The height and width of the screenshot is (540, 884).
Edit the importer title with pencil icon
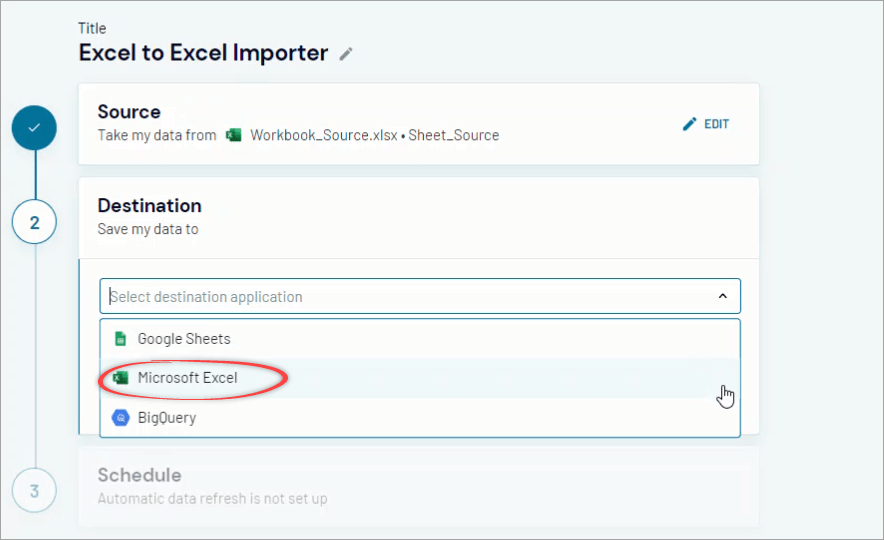(x=346, y=54)
